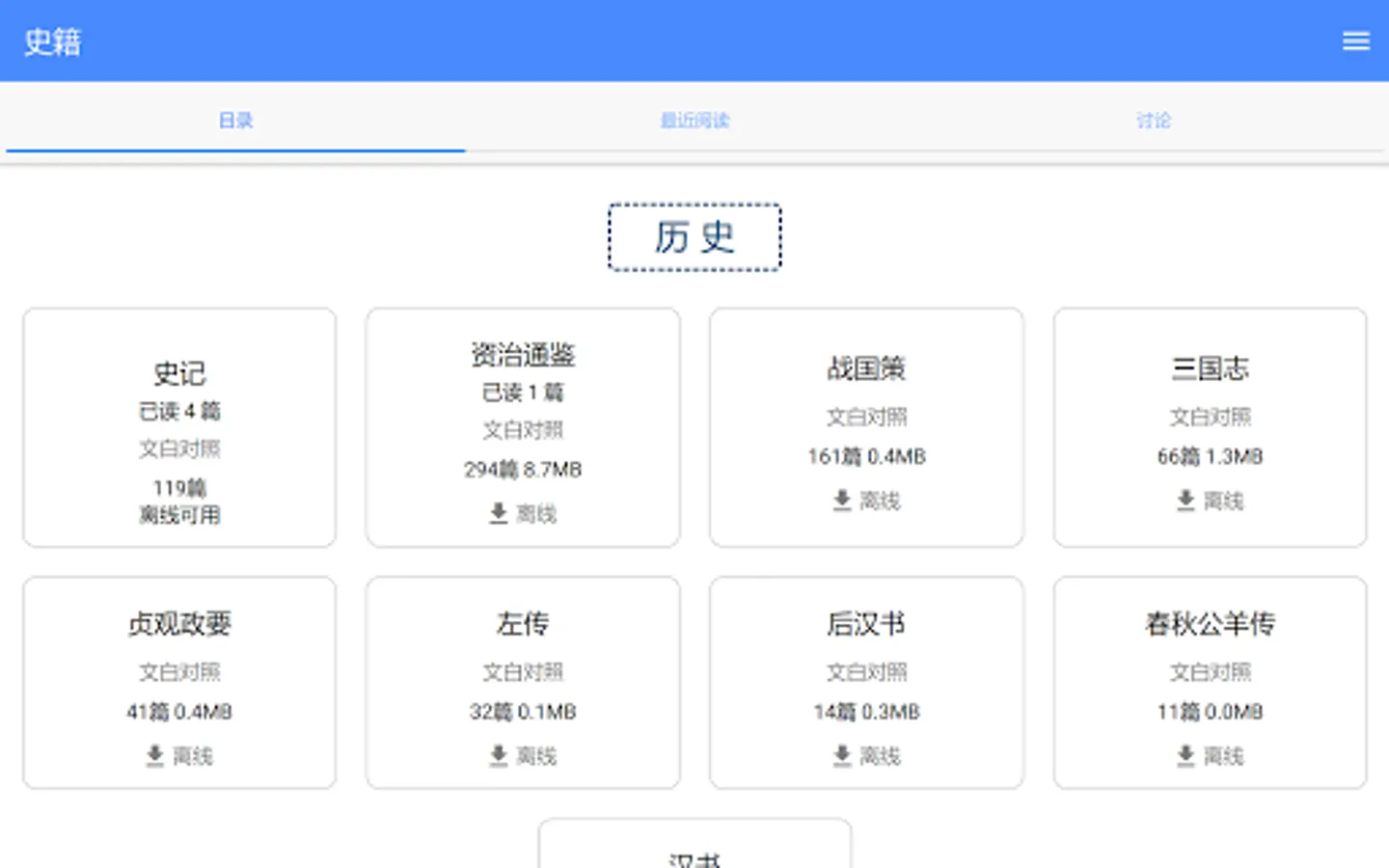Switch to the 最近阅读 tab
The height and width of the screenshot is (868, 1389).
[x=694, y=121]
